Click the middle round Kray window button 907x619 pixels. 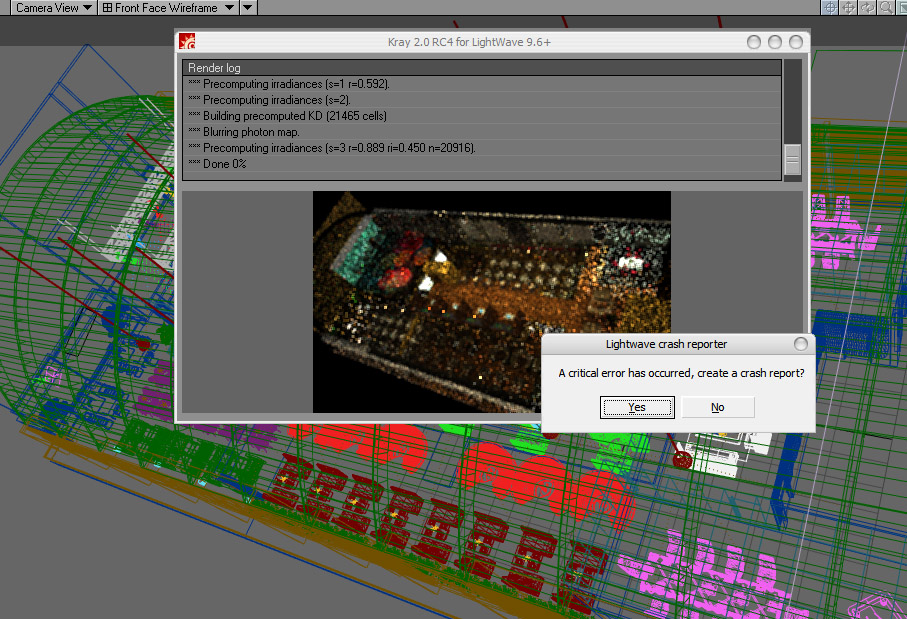point(775,42)
